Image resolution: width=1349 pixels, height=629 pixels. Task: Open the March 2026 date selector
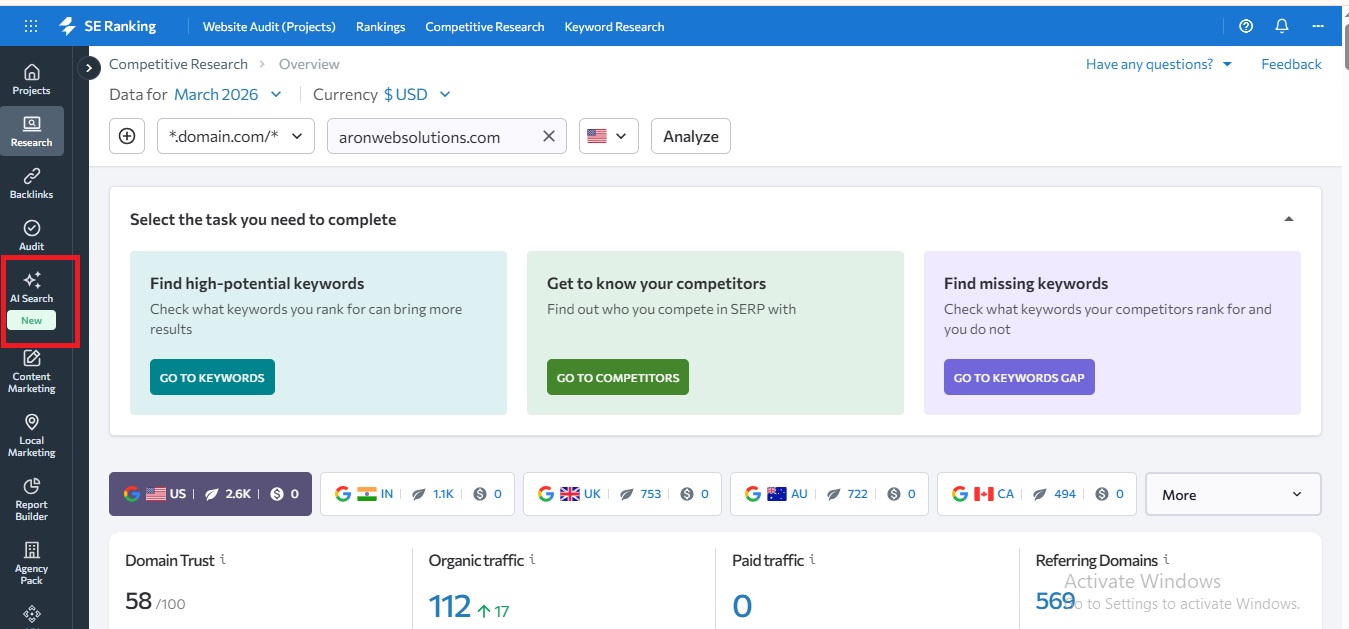[227, 93]
